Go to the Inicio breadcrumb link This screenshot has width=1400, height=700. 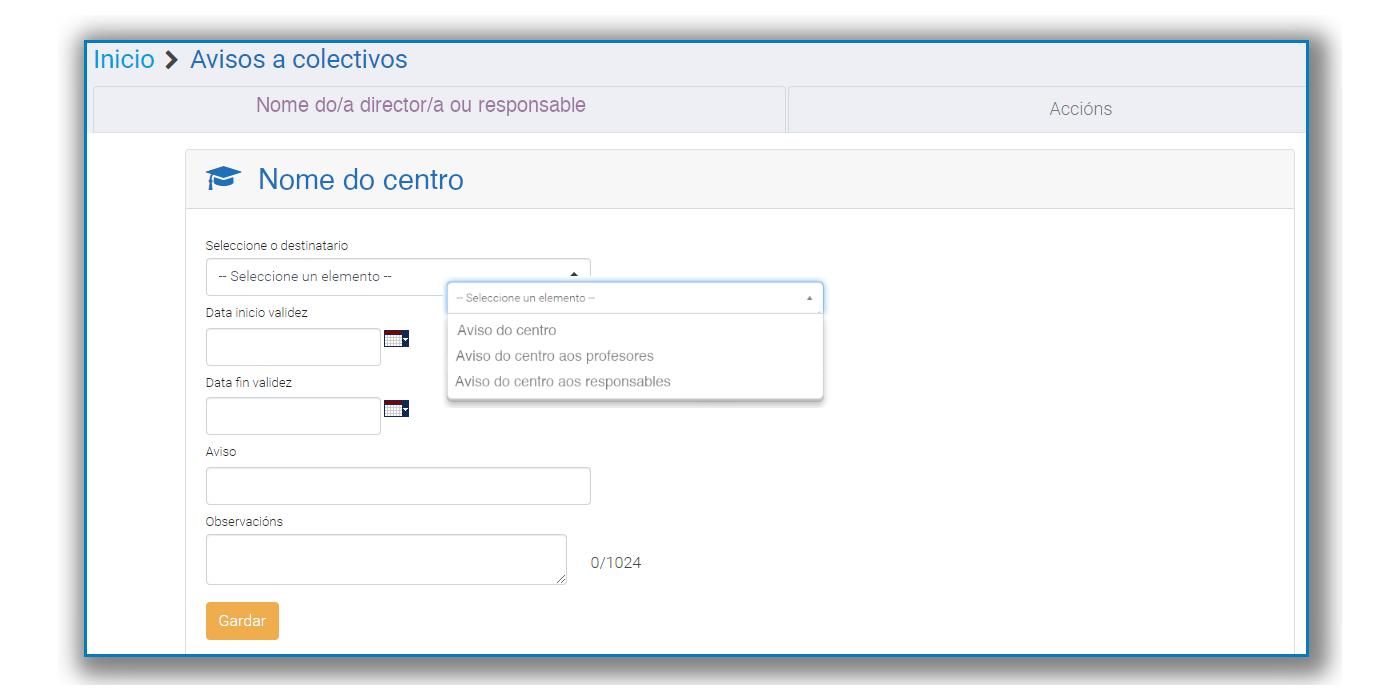(x=124, y=60)
